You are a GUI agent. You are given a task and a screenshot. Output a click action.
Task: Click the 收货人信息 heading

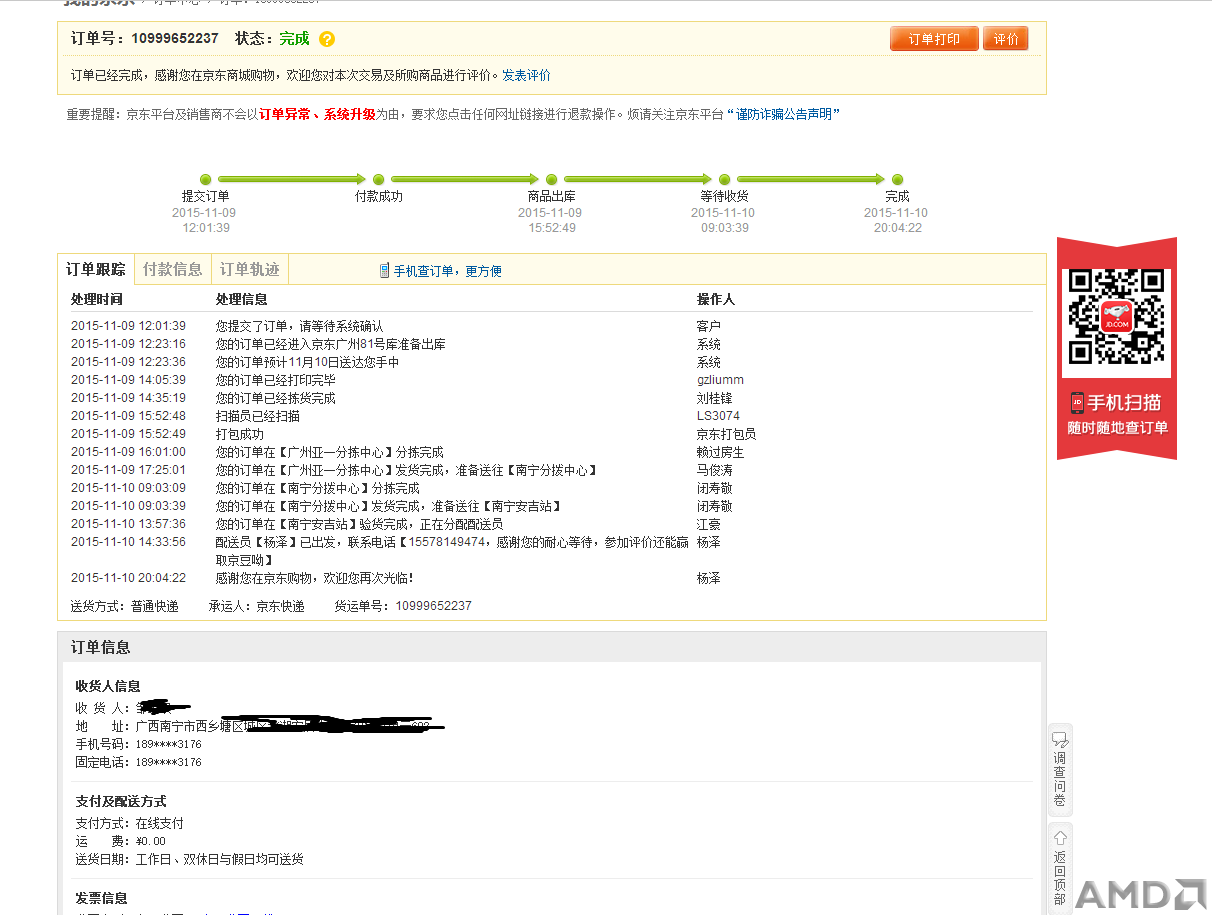tap(107, 686)
